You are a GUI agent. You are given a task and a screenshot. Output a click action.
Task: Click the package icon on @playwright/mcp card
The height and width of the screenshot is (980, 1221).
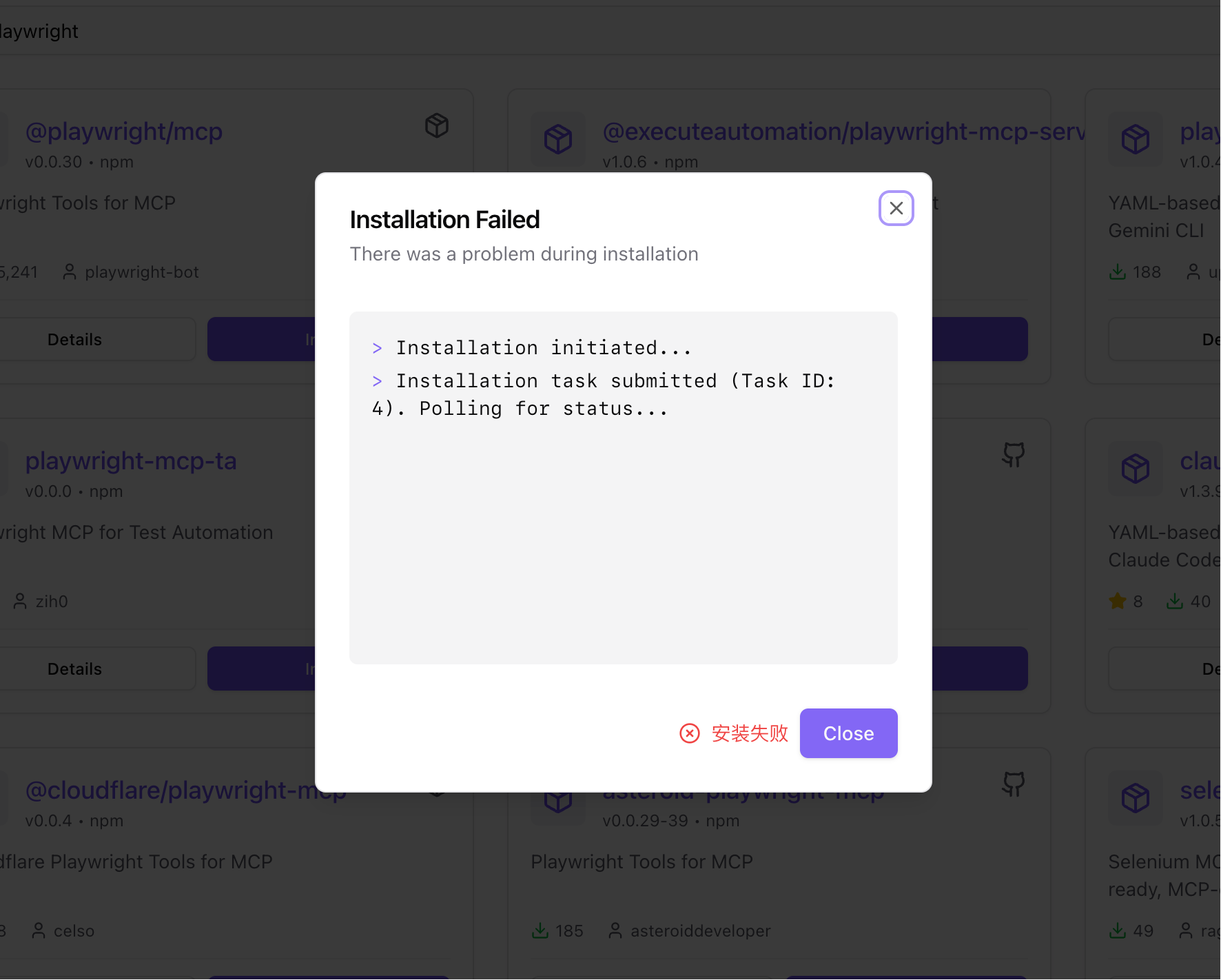pyautogui.click(x=437, y=125)
